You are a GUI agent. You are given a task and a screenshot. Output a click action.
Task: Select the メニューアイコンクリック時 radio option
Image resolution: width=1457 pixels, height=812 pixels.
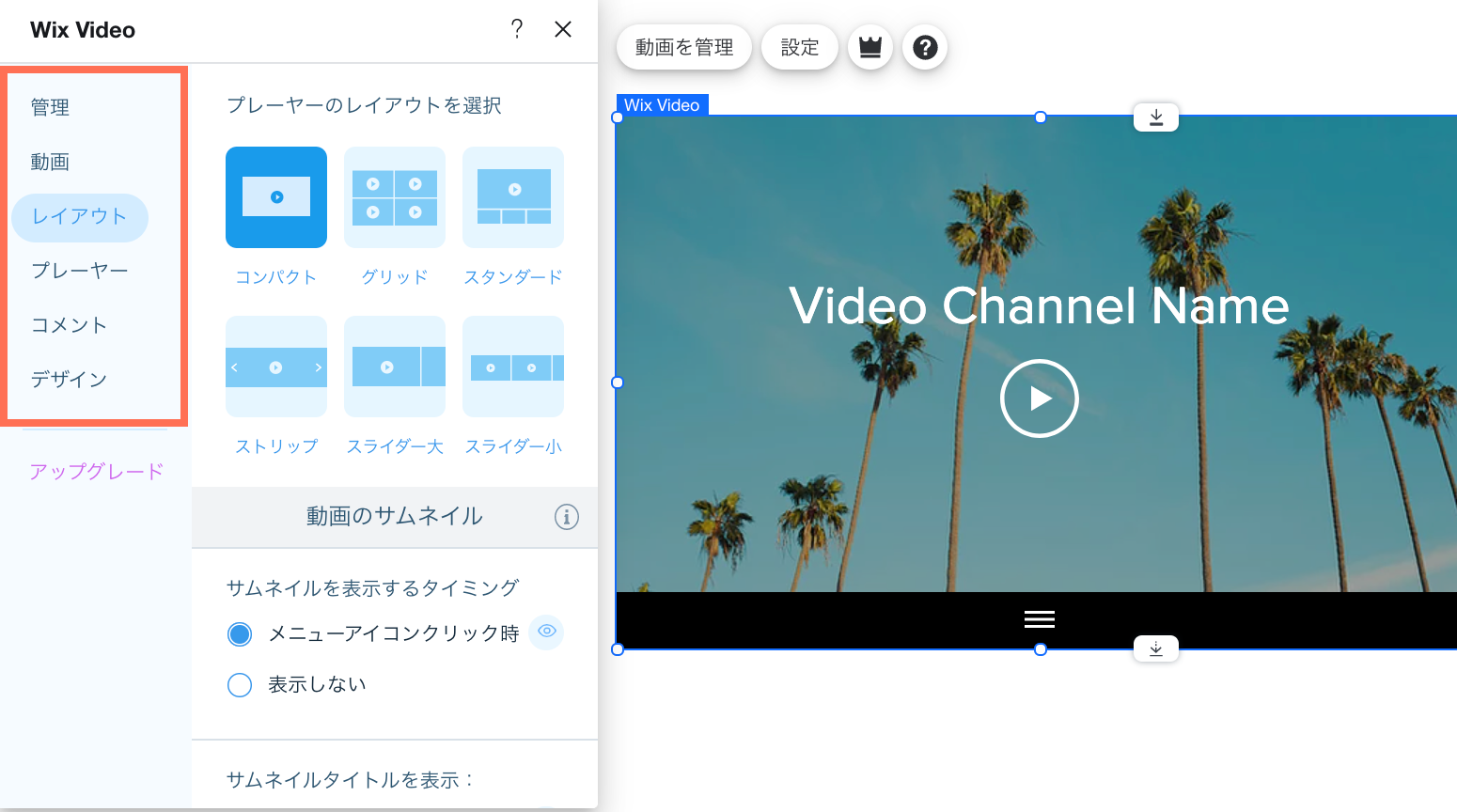[240, 633]
